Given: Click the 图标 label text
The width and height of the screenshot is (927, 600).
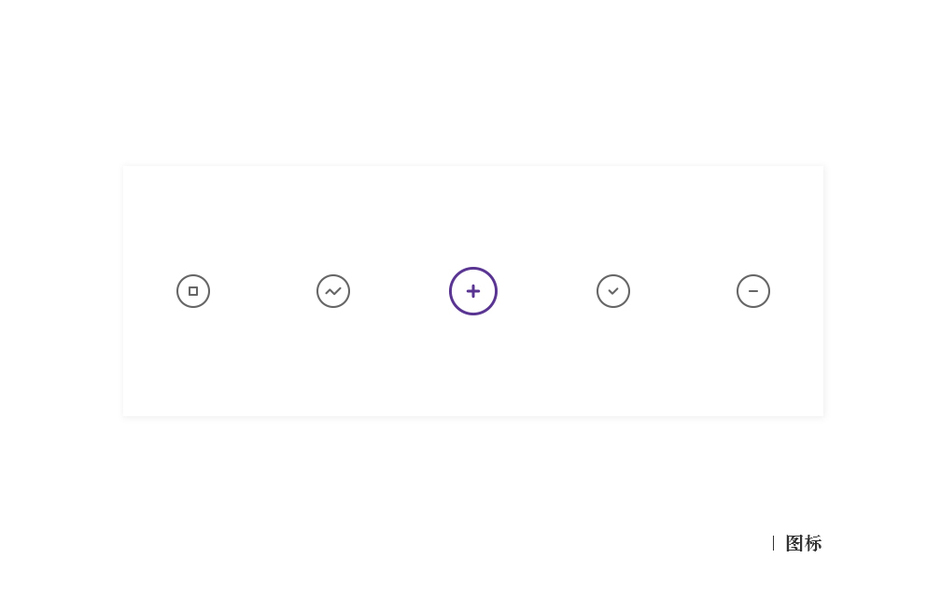Looking at the screenshot, I should pos(803,543).
